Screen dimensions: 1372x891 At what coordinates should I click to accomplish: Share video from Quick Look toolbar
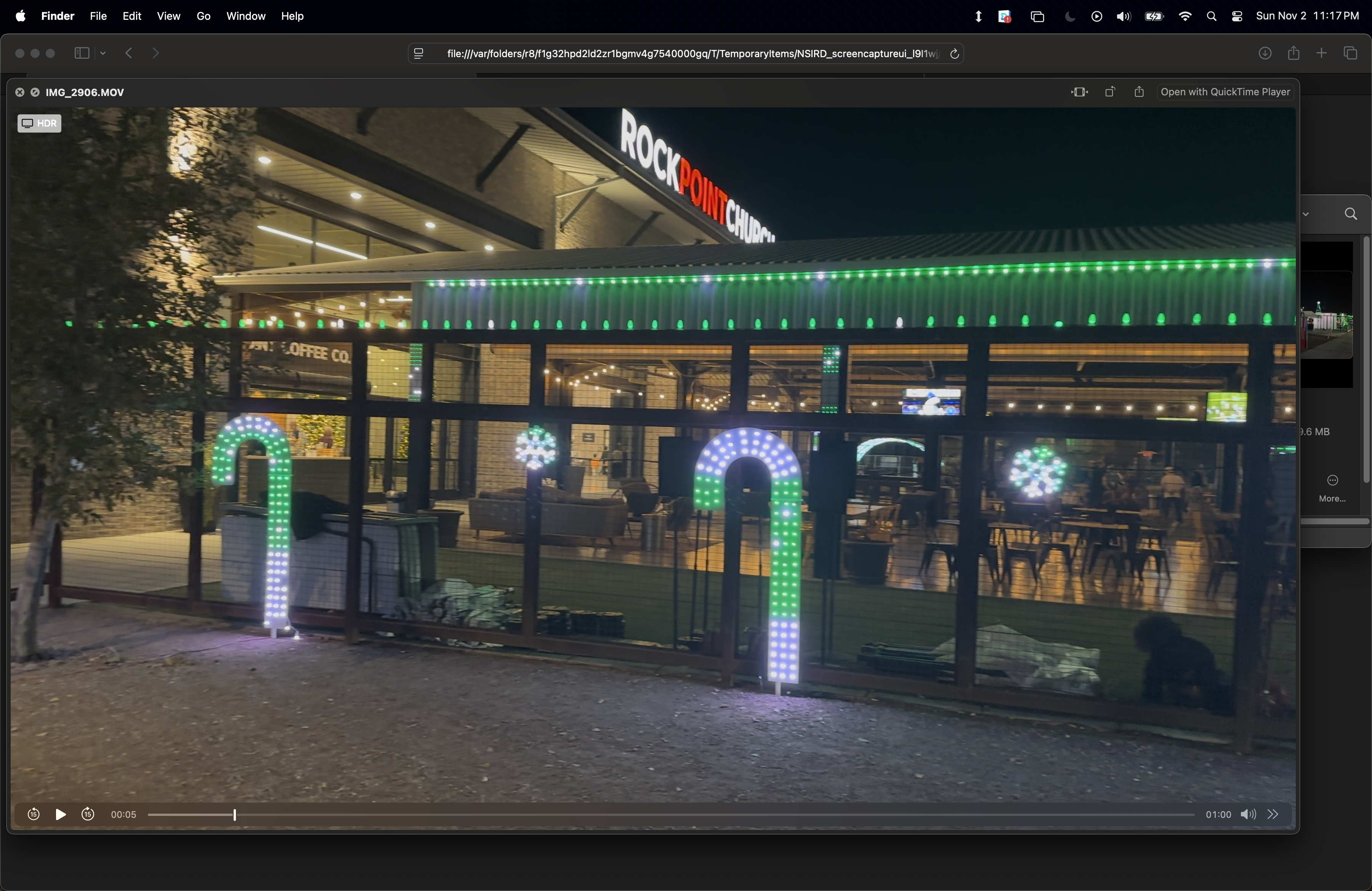pos(1139,92)
